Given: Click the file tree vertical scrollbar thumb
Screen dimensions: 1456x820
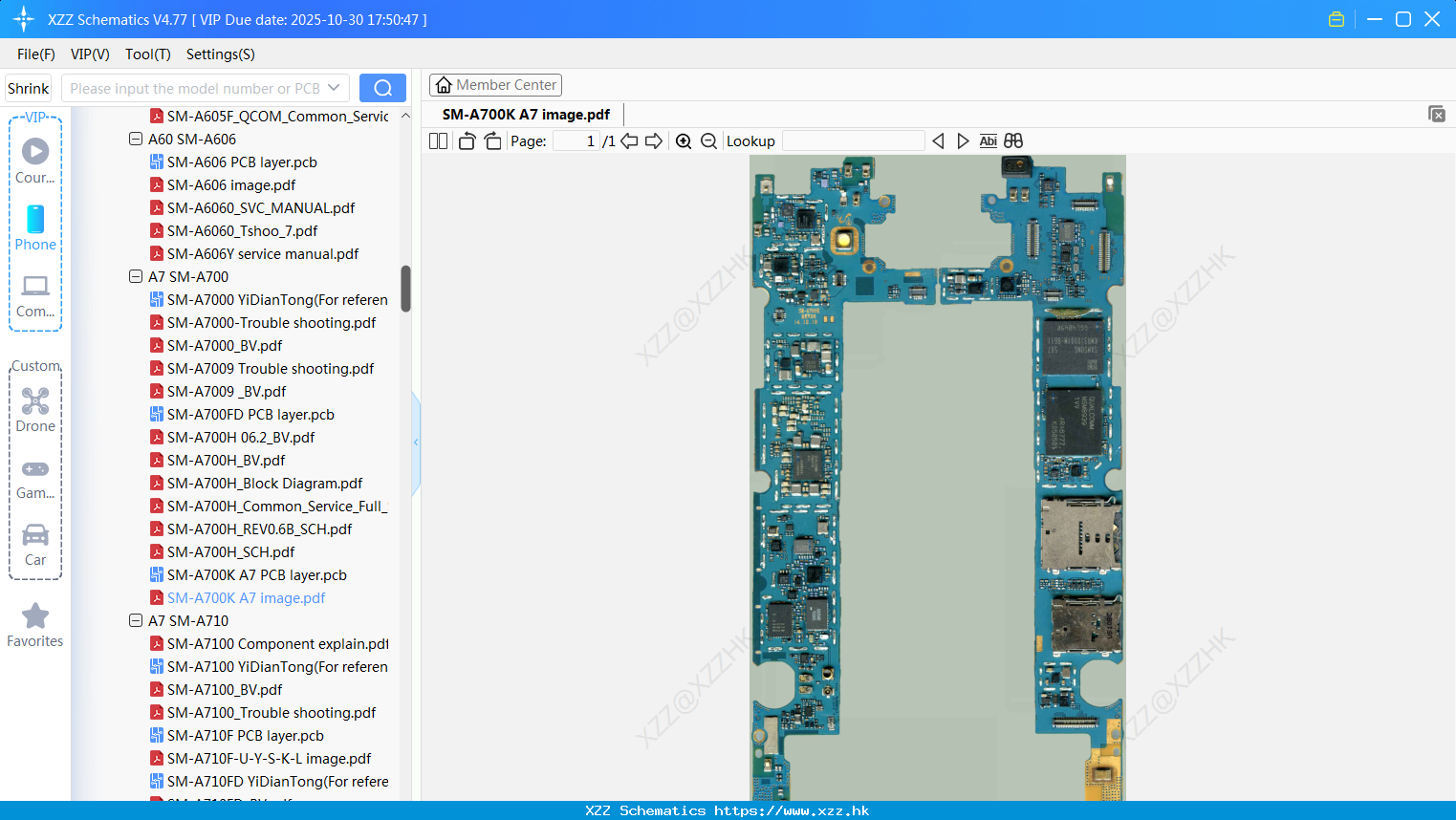Looking at the screenshot, I should 405,289.
